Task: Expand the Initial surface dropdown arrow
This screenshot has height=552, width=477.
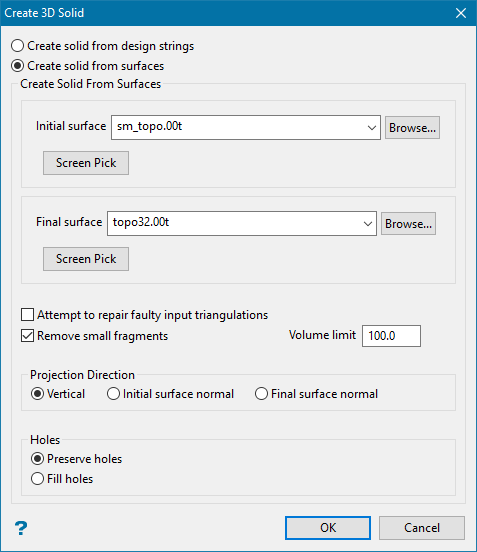Action: coord(371,127)
